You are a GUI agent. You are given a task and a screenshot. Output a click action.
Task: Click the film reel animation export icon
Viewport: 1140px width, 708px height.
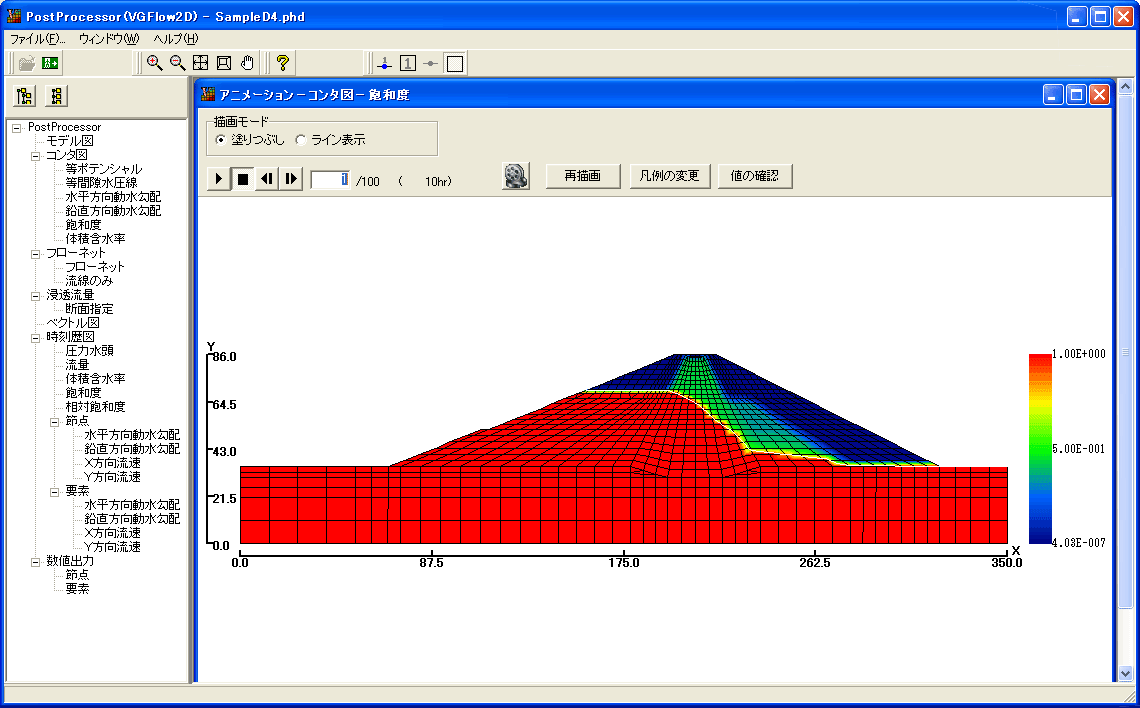click(x=515, y=176)
